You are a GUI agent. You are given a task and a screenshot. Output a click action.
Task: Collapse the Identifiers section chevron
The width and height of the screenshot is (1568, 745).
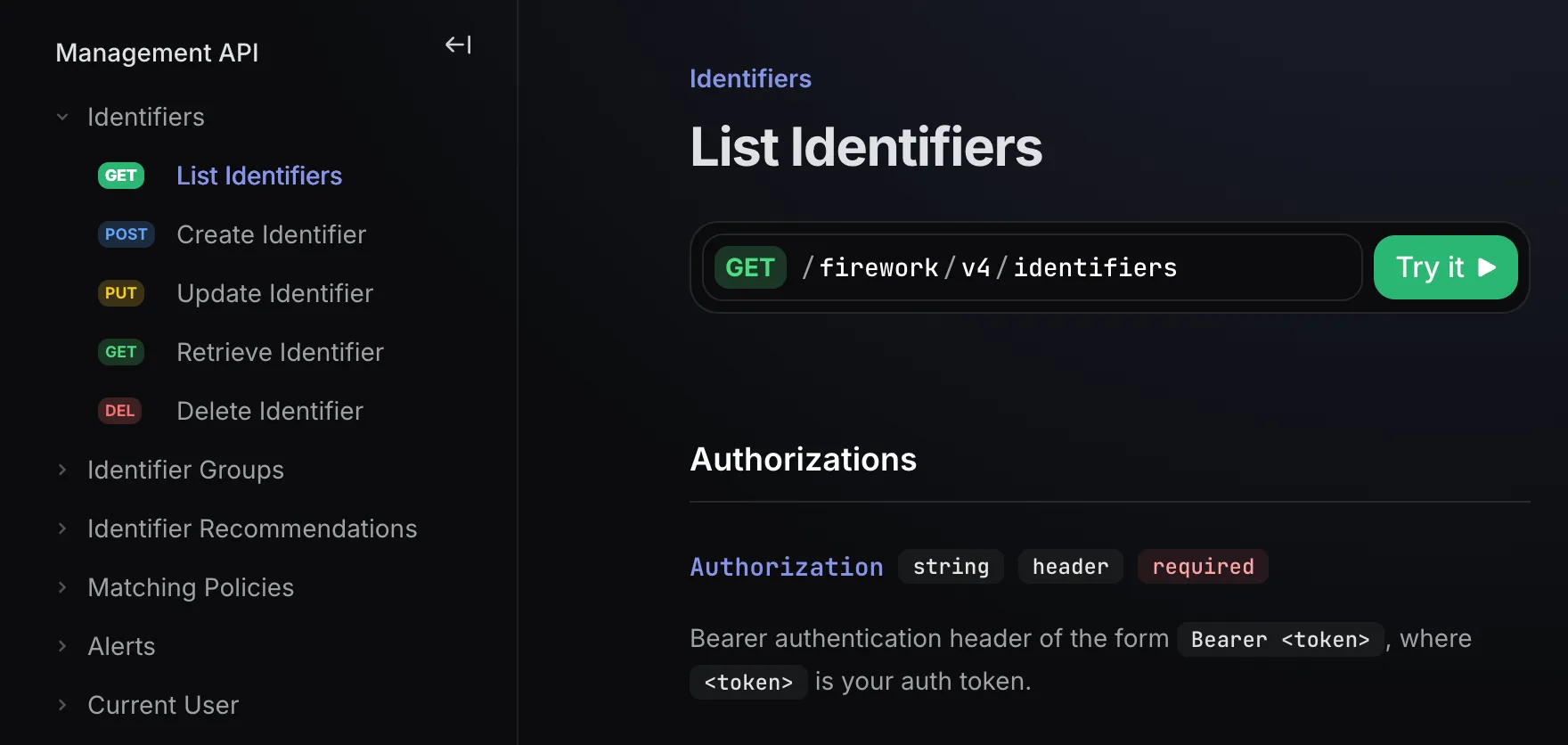(x=62, y=117)
